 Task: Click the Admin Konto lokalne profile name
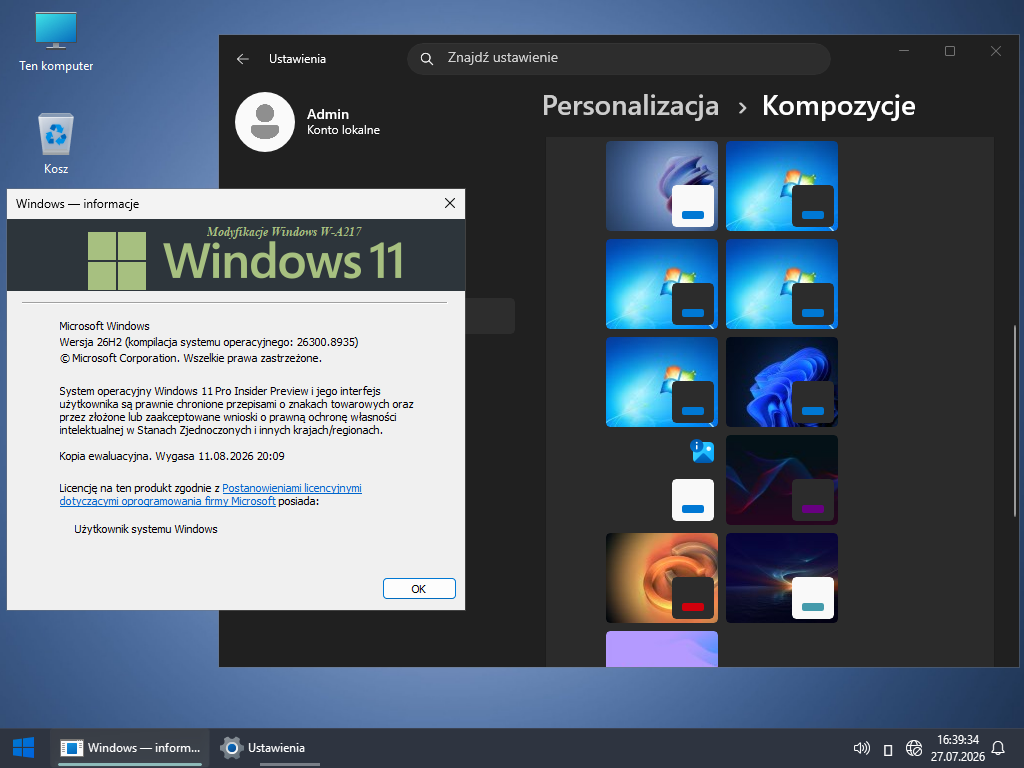(x=343, y=122)
